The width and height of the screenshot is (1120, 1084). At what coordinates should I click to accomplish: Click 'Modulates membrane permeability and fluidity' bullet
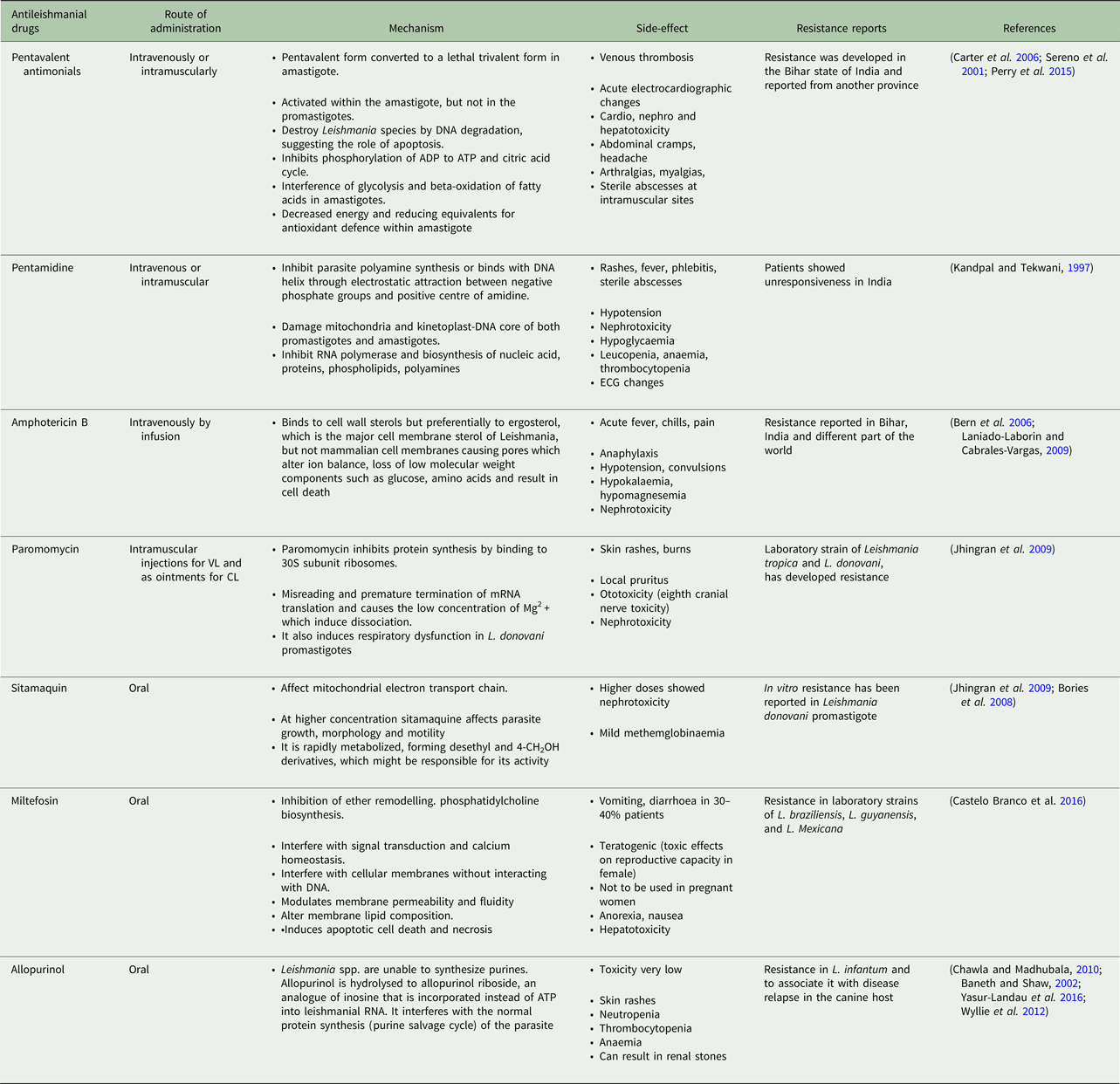click(397, 902)
